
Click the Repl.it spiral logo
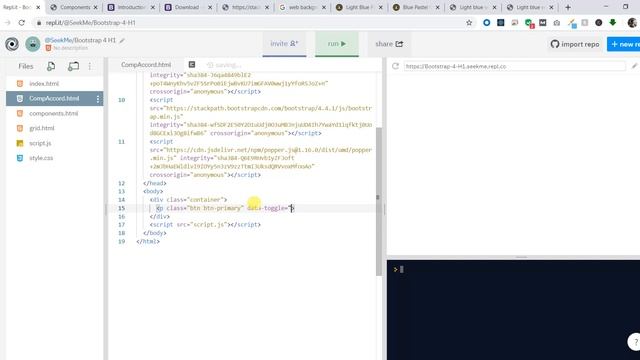(12, 44)
